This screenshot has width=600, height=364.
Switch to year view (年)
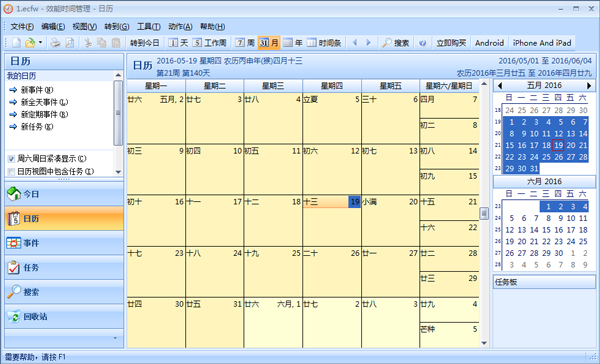click(x=293, y=43)
